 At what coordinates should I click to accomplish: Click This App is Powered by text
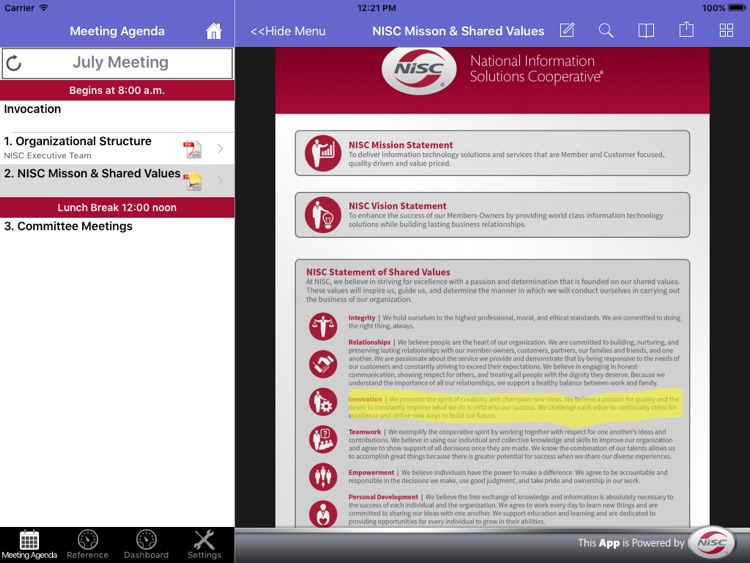click(631, 543)
